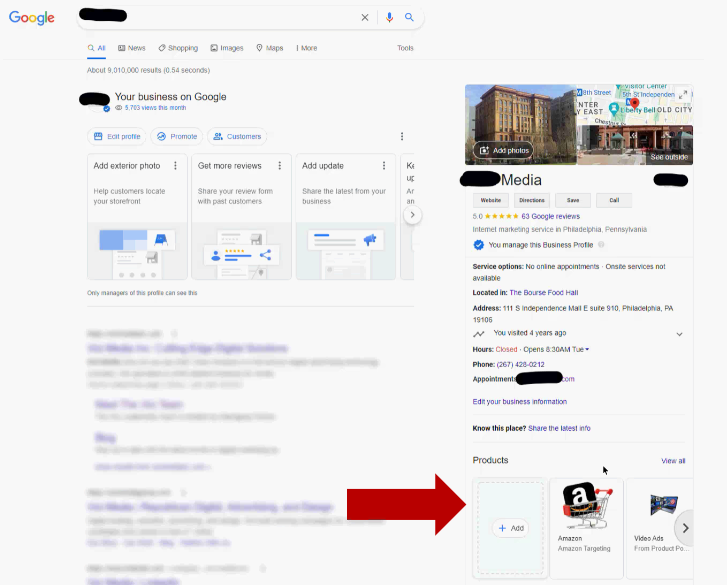The height and width of the screenshot is (585, 727).
Task: Open the Amazon Targeting product card
Action: [586, 528]
